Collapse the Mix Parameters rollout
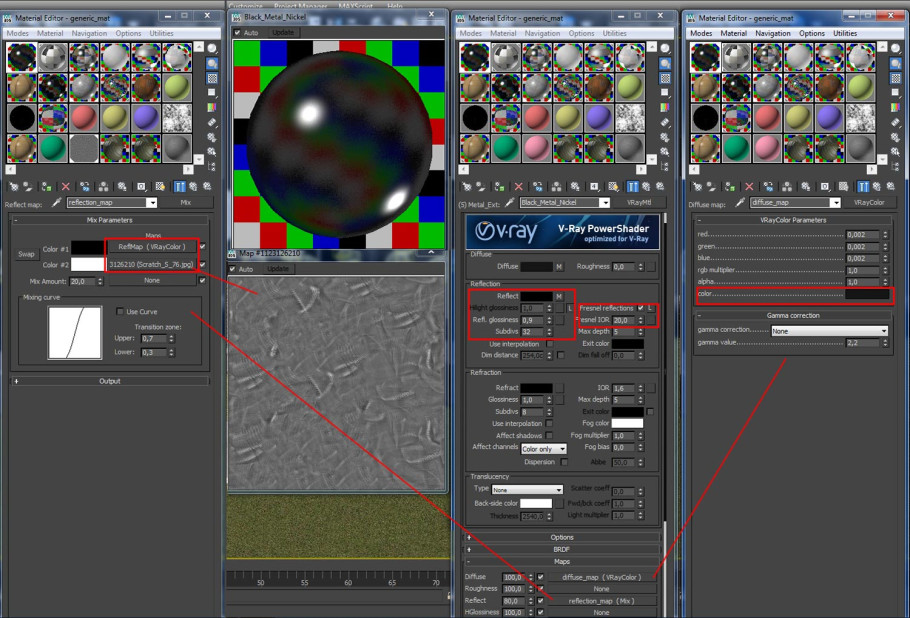The height and width of the screenshot is (618, 910). click(x=110, y=220)
